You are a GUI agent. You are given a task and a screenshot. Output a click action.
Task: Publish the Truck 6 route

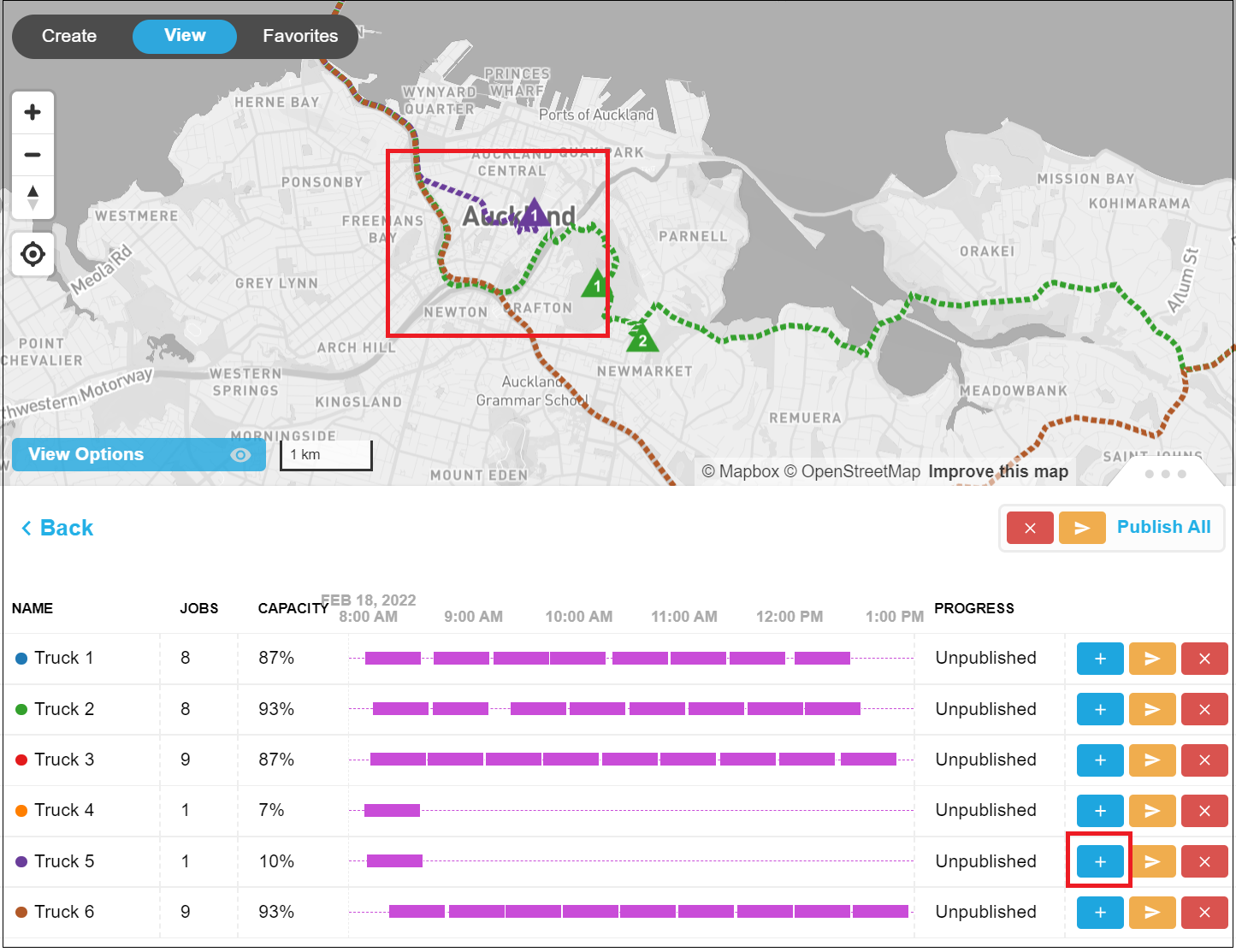click(1152, 912)
